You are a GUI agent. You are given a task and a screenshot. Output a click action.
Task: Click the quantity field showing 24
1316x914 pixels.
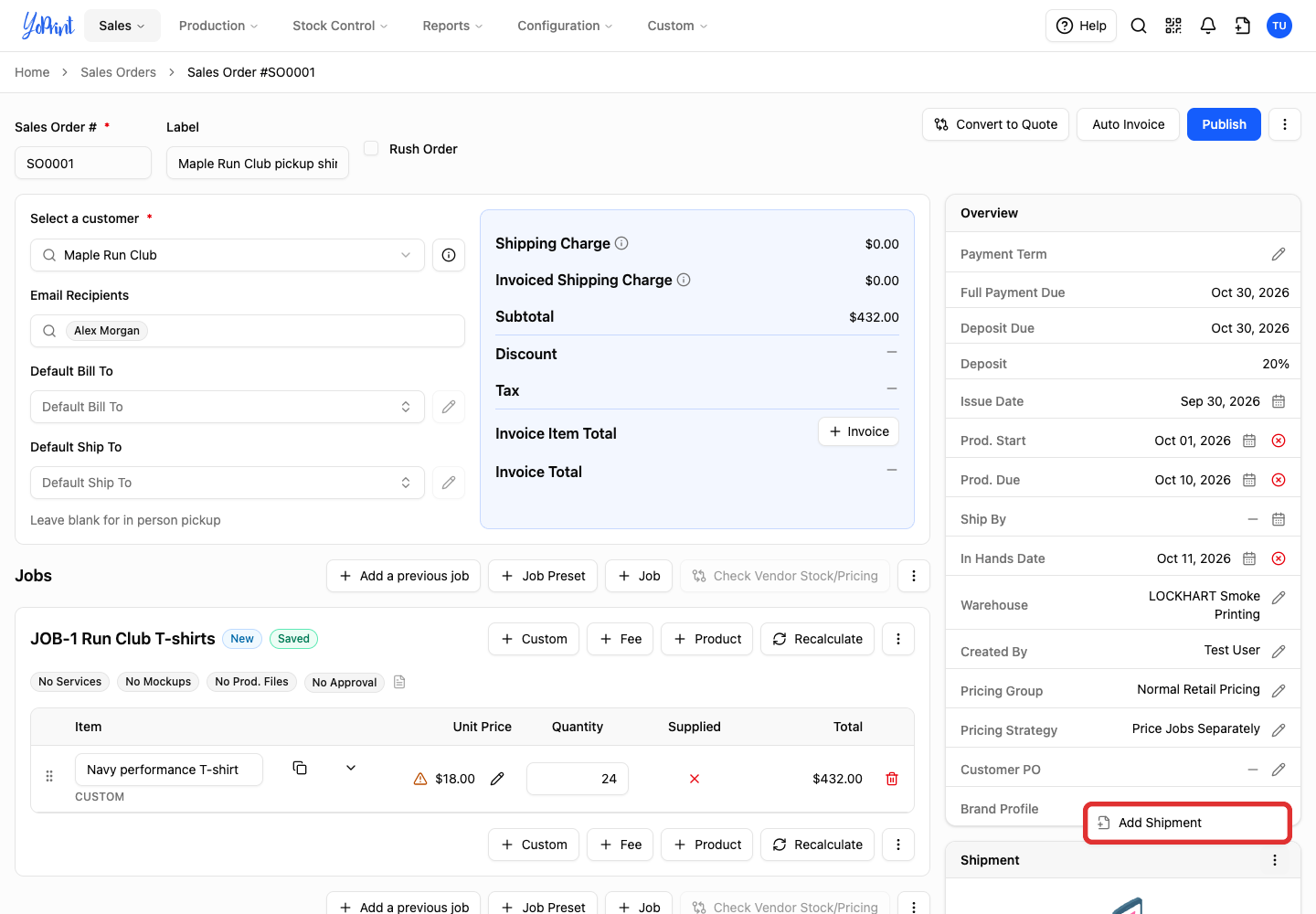tap(578, 779)
